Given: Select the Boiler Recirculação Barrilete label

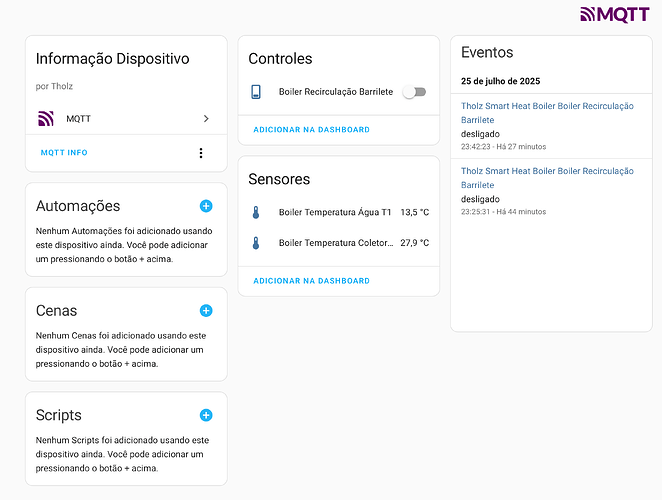Looking at the screenshot, I should click(x=336, y=92).
